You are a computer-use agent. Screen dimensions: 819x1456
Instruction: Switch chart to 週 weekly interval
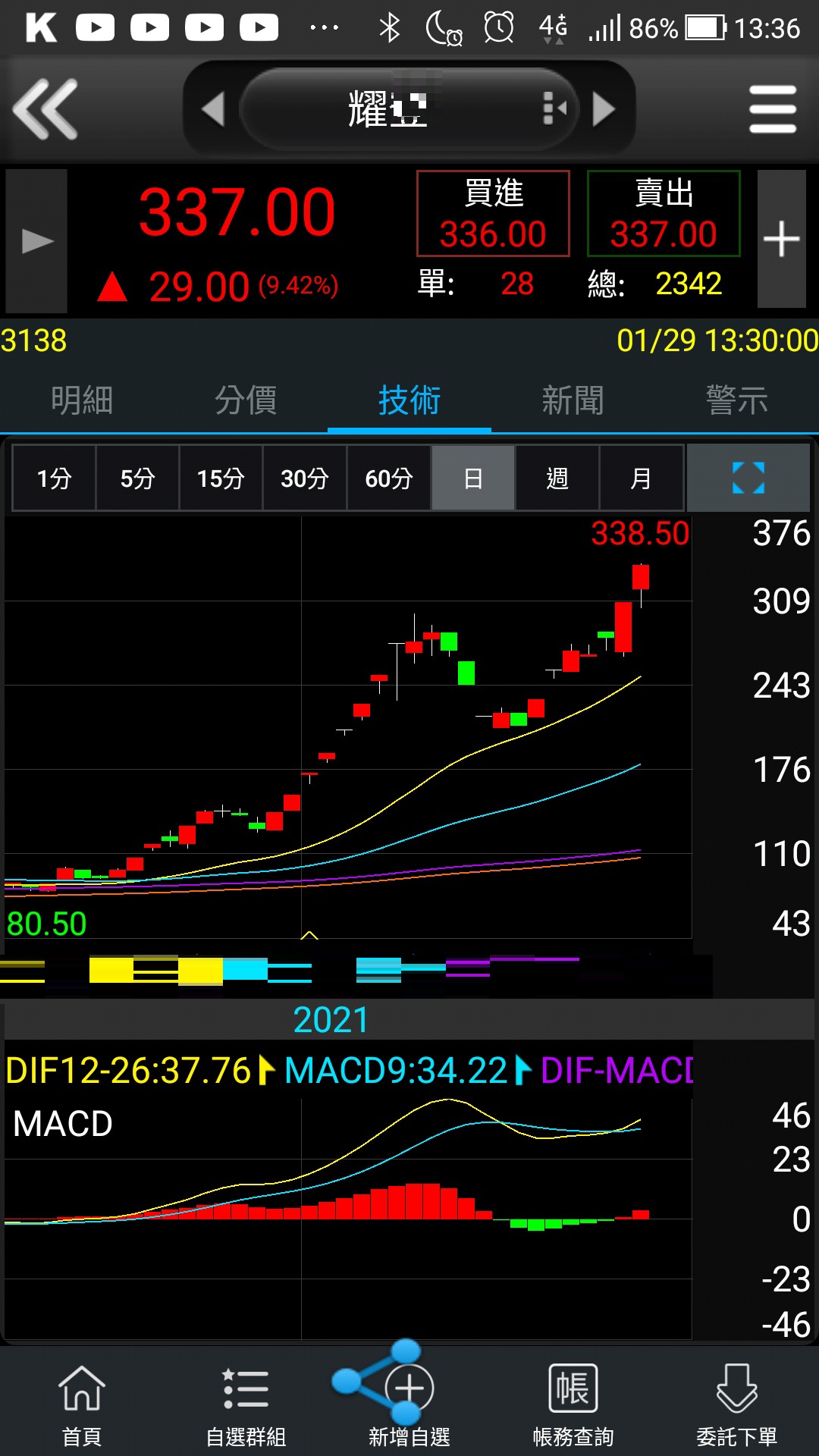coord(557,479)
